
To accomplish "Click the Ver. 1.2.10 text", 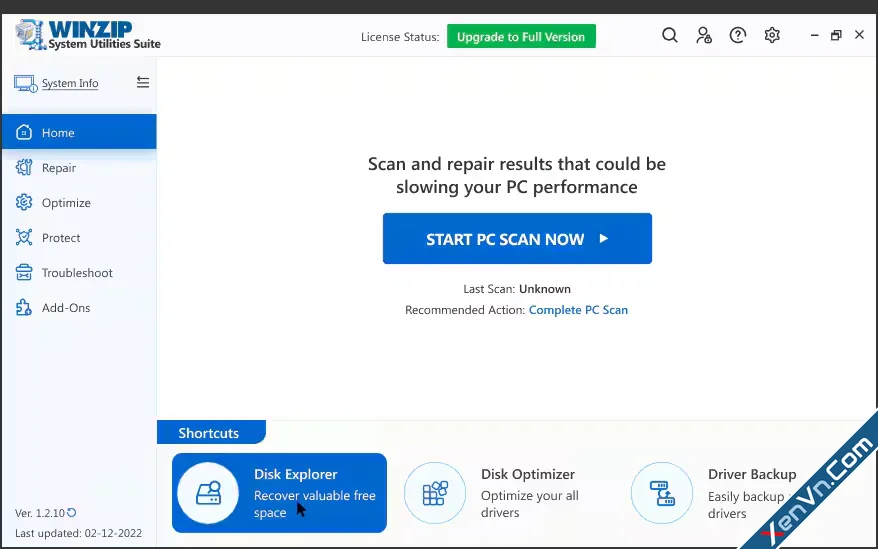I will 40,513.
